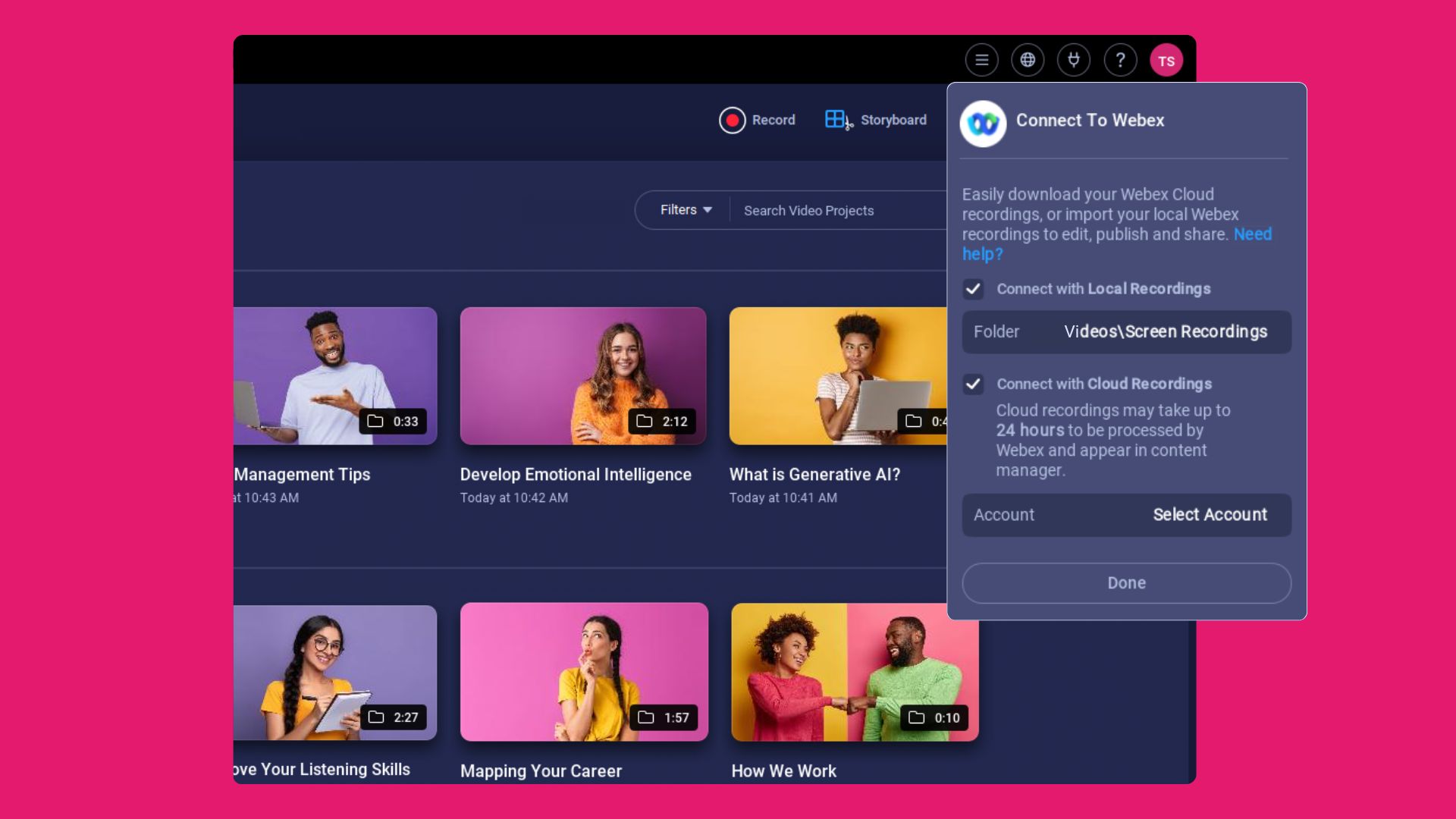Click the Record label

pyautogui.click(x=773, y=120)
